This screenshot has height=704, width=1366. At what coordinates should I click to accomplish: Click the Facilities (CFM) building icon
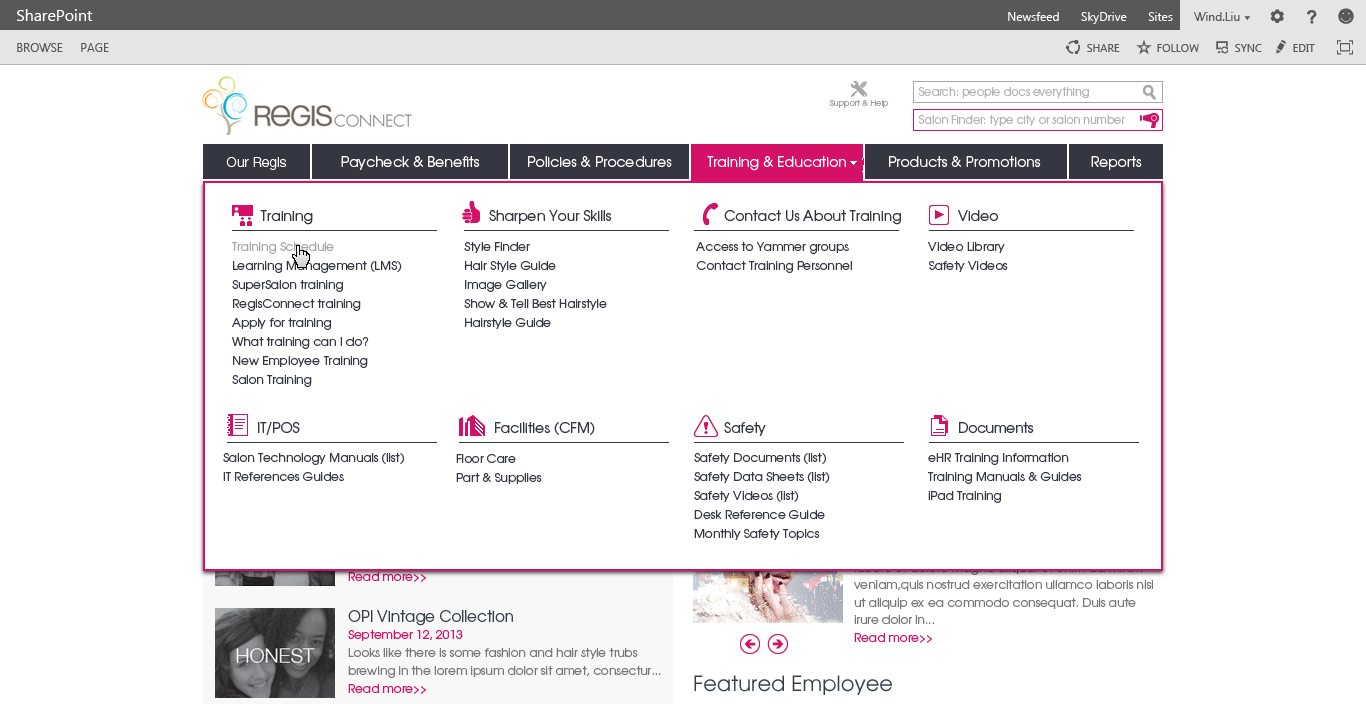point(472,427)
